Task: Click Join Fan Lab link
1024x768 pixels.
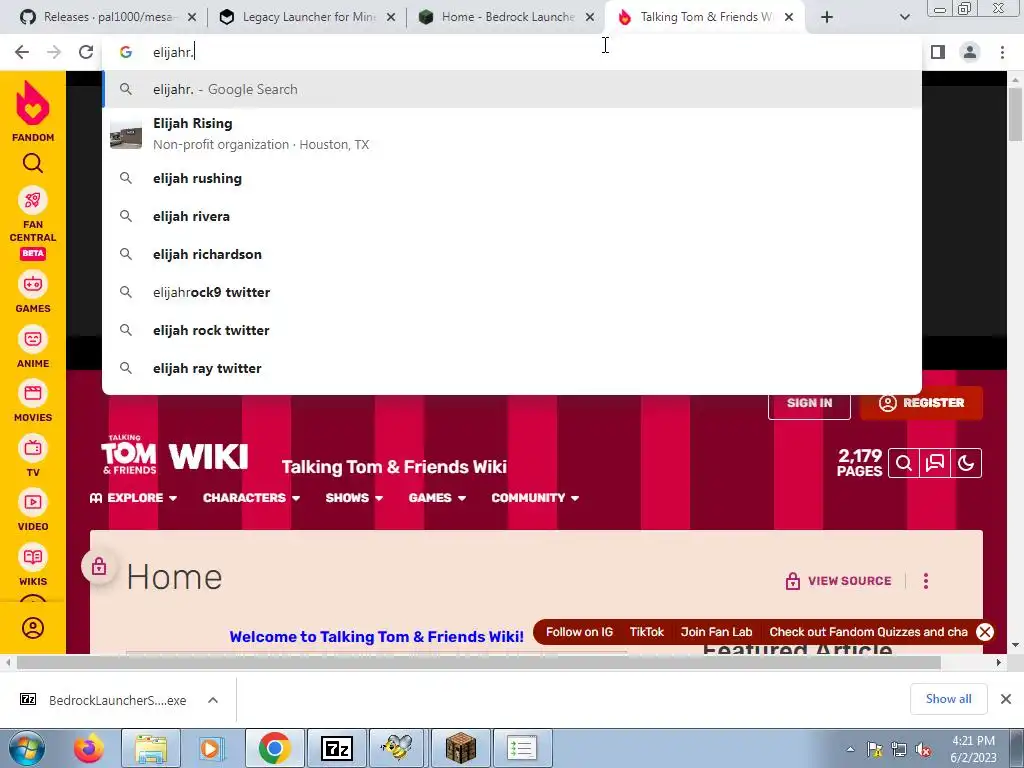Action: pyautogui.click(x=716, y=632)
